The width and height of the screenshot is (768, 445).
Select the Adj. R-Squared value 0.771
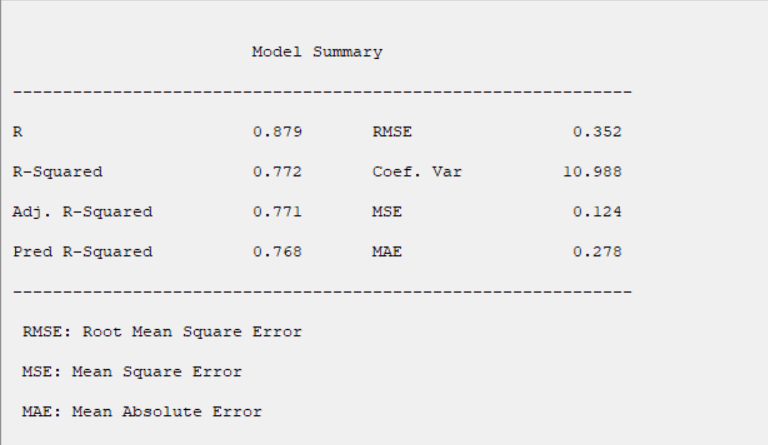278,212
